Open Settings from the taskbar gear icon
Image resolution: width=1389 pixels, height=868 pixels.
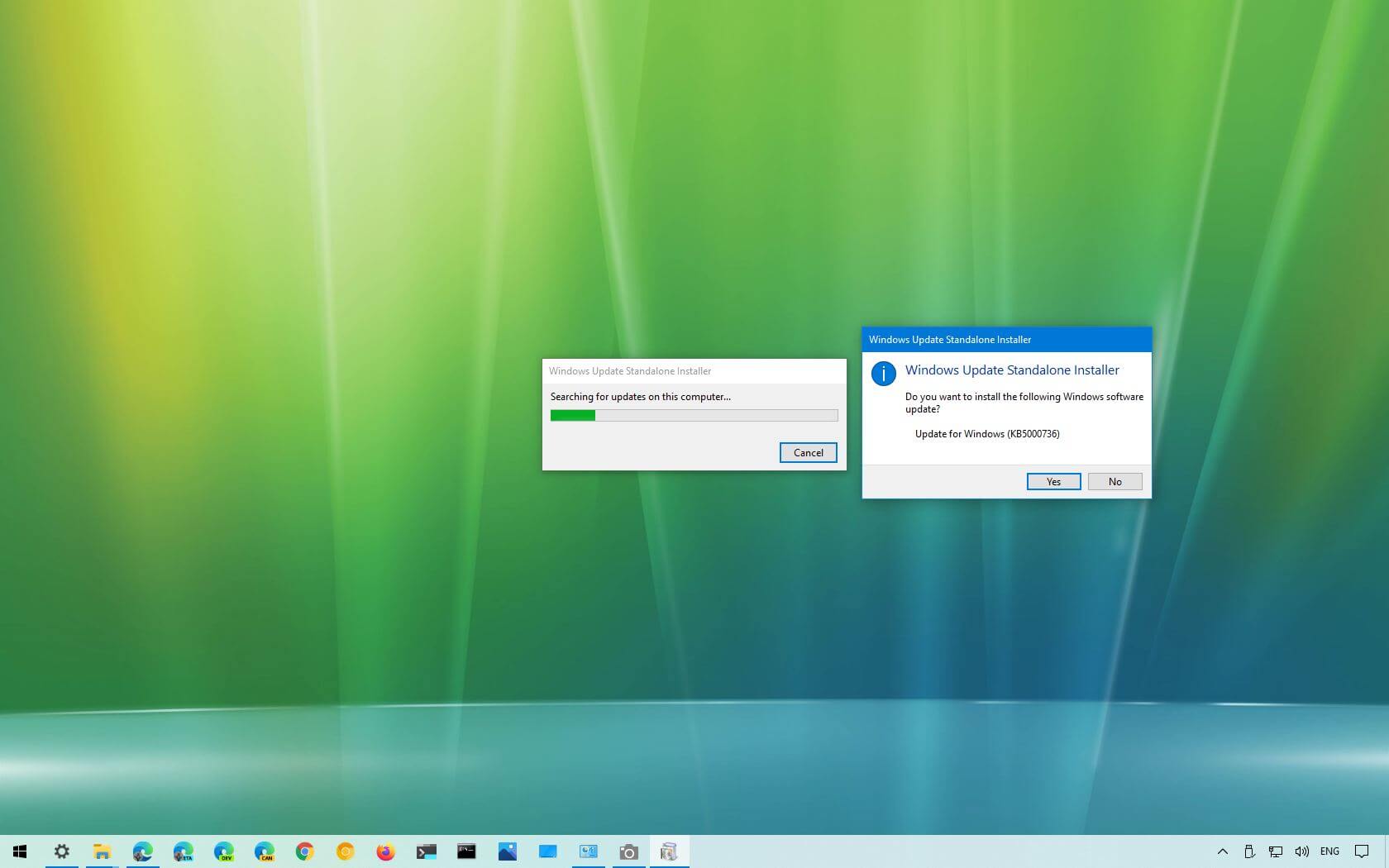point(62,851)
